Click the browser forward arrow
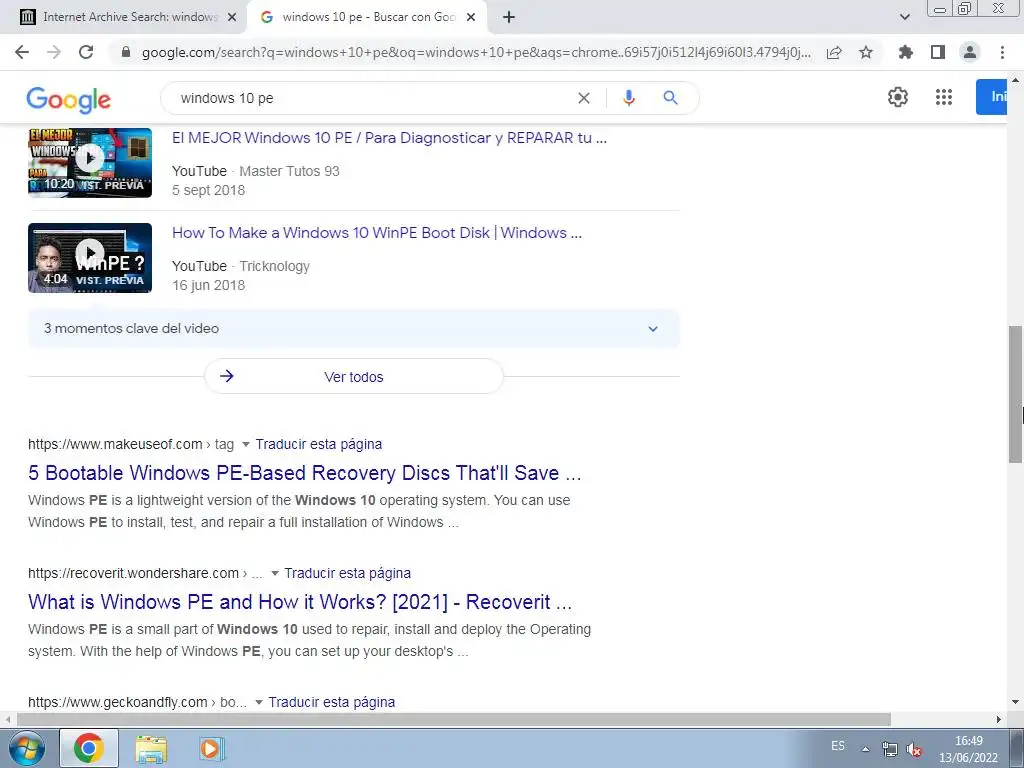 click(x=54, y=52)
